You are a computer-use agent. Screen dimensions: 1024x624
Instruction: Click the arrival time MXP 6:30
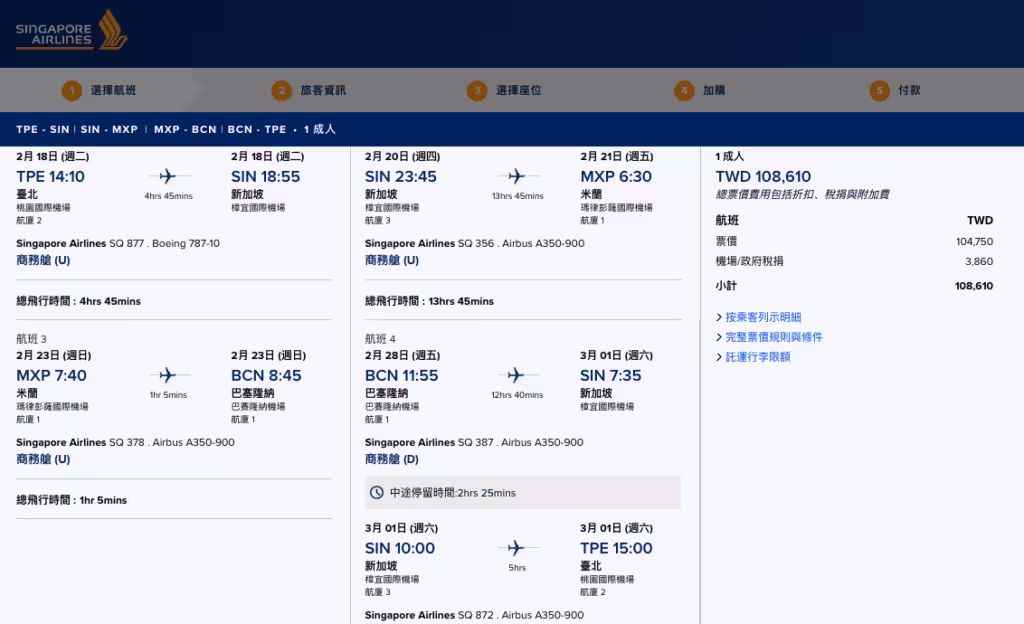pos(616,176)
